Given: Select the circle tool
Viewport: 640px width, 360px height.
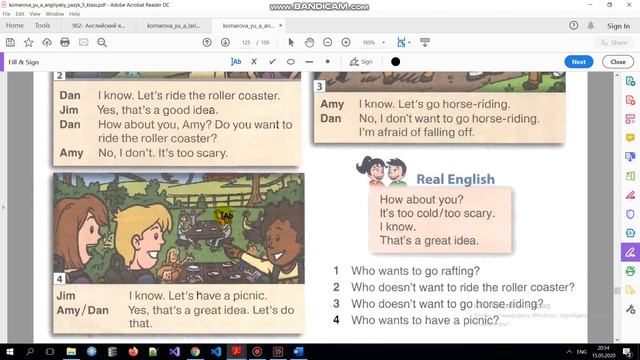Looking at the screenshot, I should [291, 62].
